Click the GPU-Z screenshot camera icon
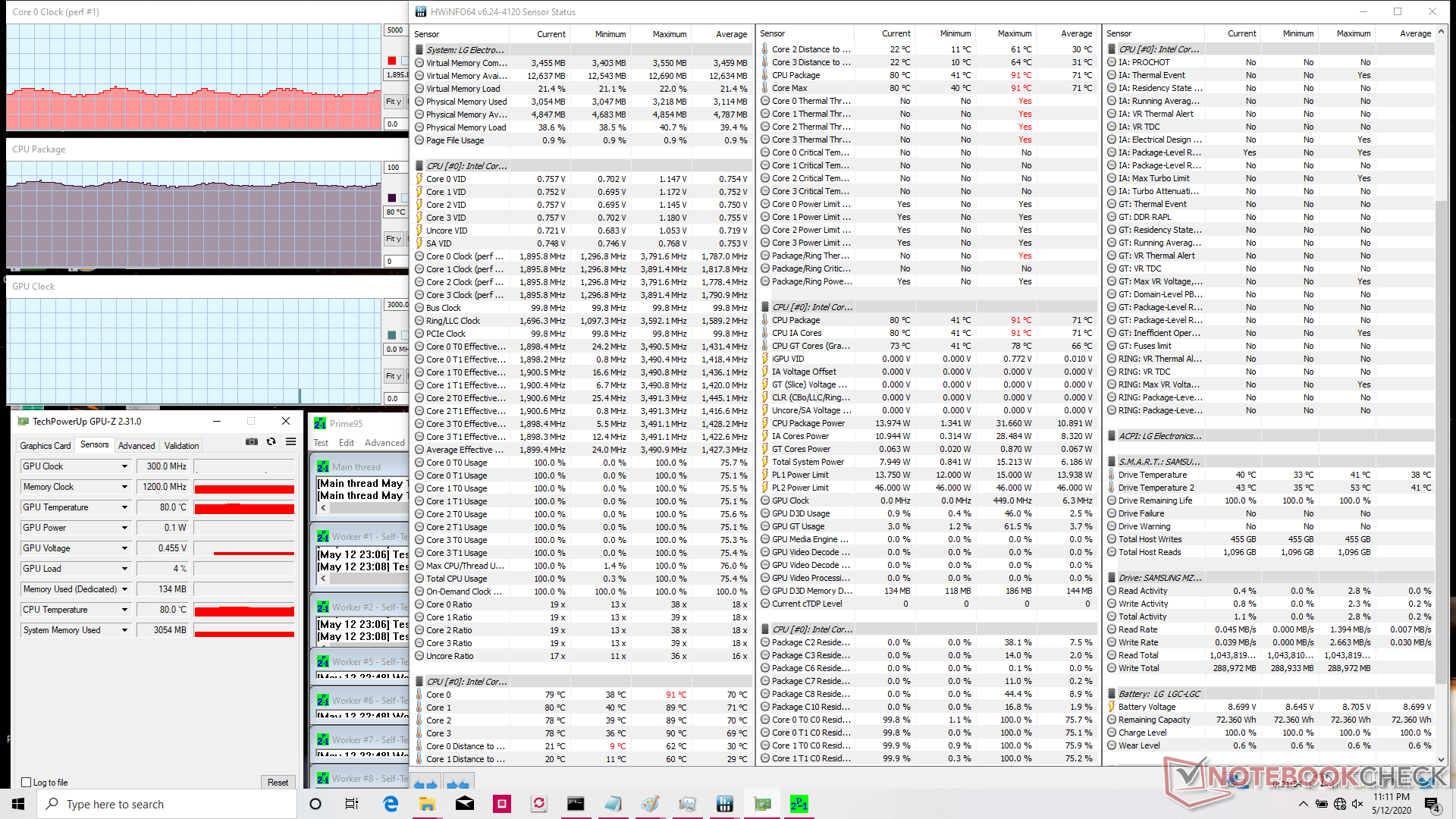This screenshot has width=1456, height=819. click(x=251, y=442)
